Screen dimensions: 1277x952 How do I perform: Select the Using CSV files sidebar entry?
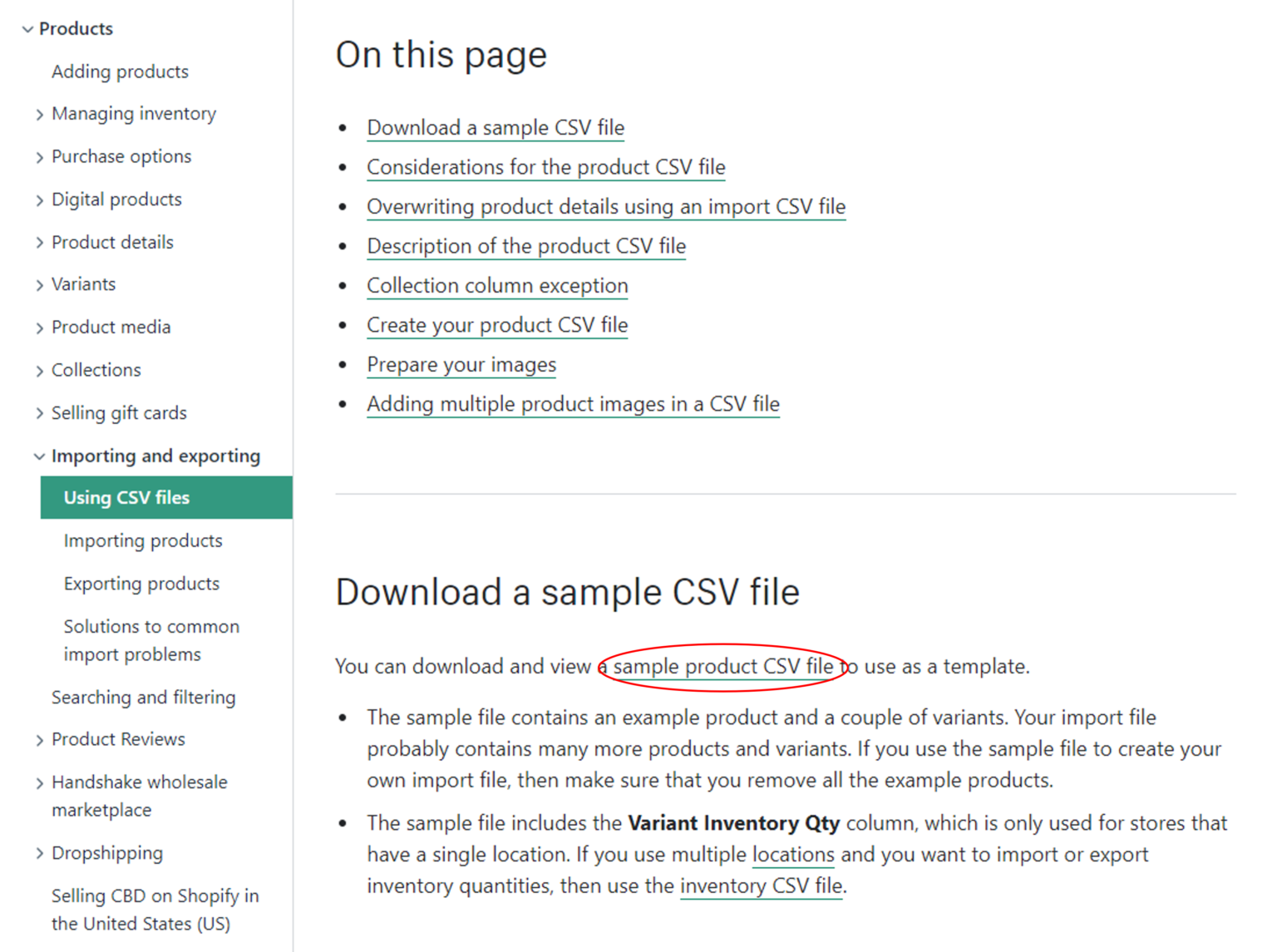[126, 496]
